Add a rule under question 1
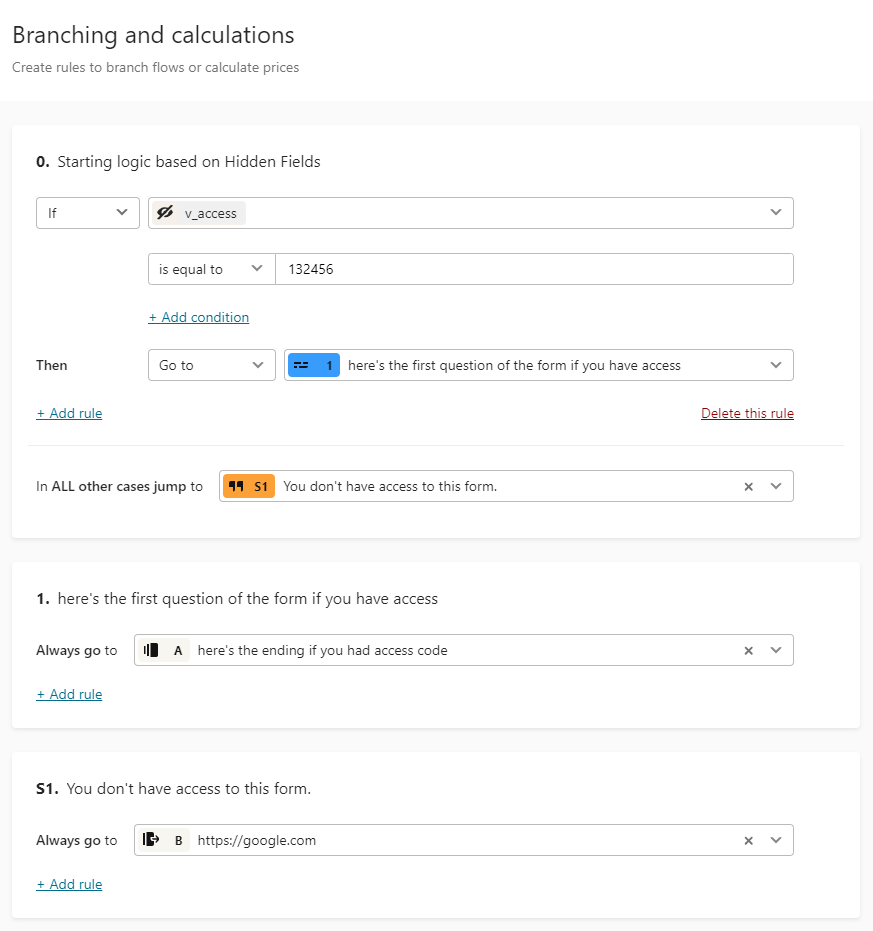 [x=69, y=694]
